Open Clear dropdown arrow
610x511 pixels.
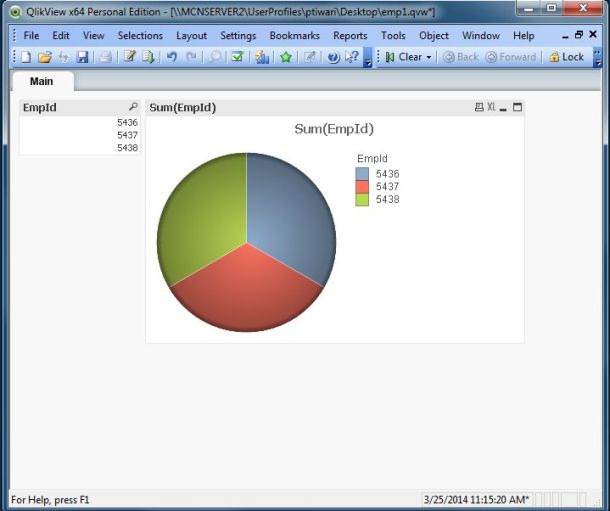[x=429, y=57]
